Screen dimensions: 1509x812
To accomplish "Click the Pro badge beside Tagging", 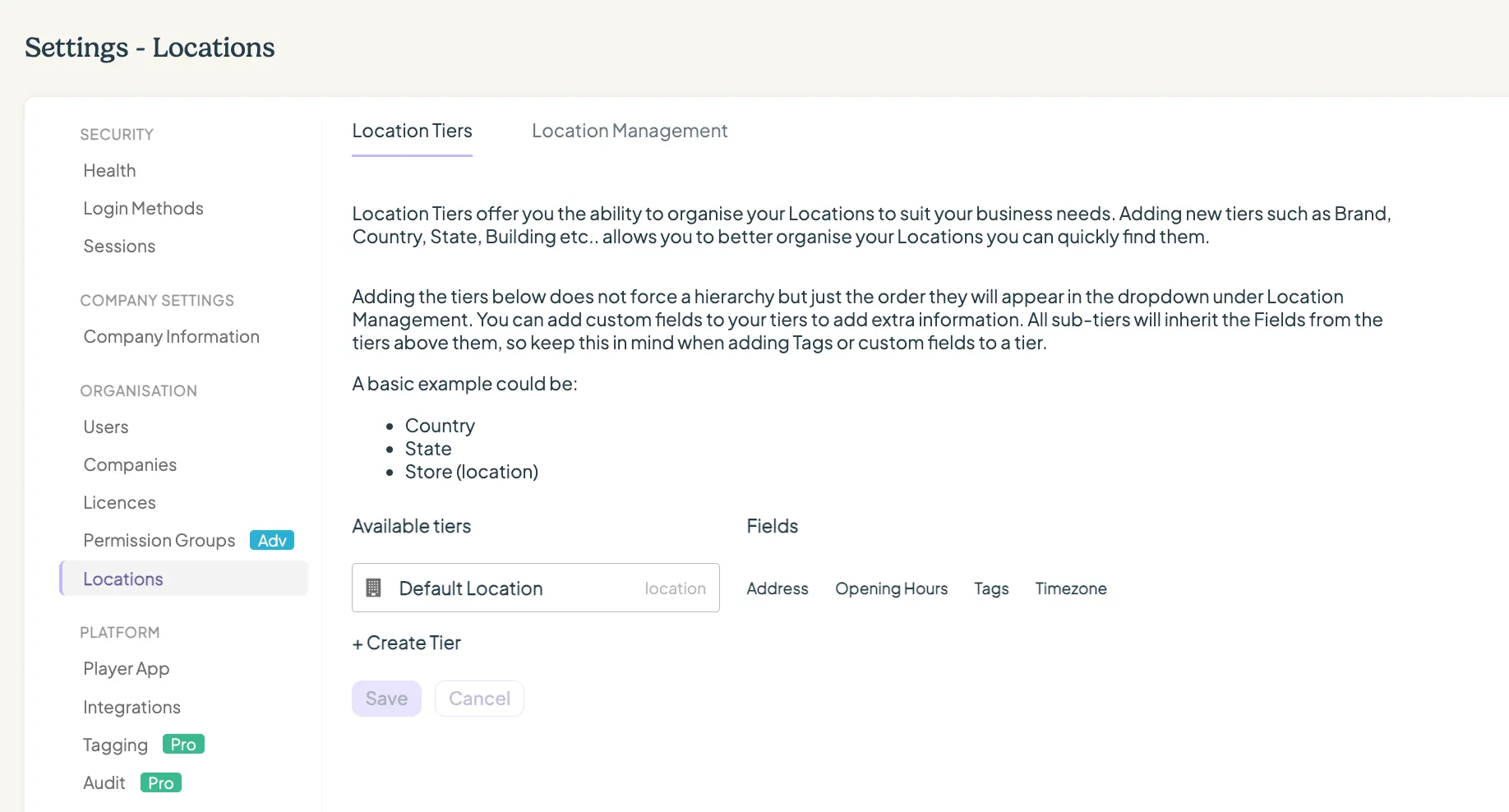I will 183,744.
